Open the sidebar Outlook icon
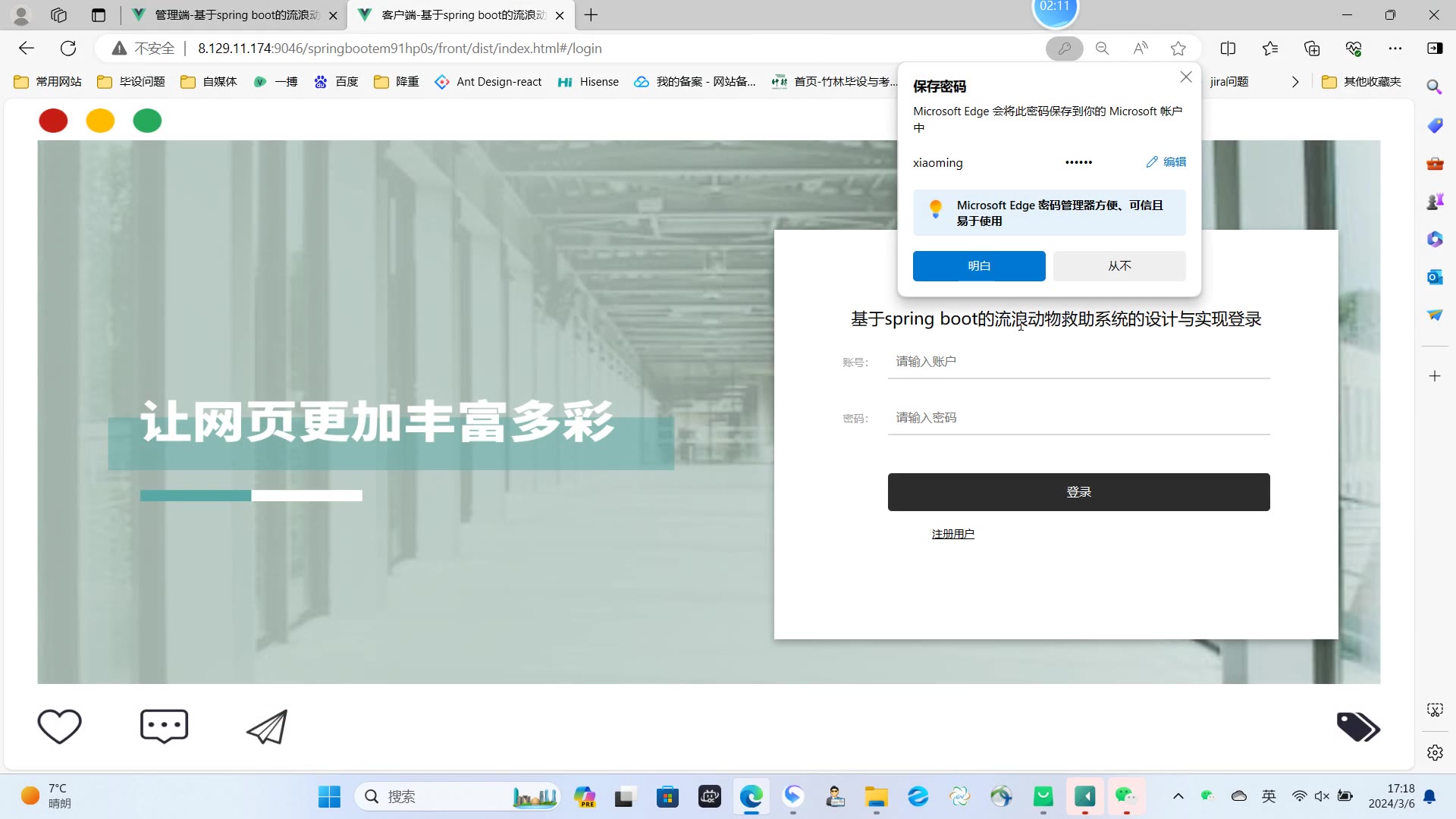 [x=1435, y=277]
